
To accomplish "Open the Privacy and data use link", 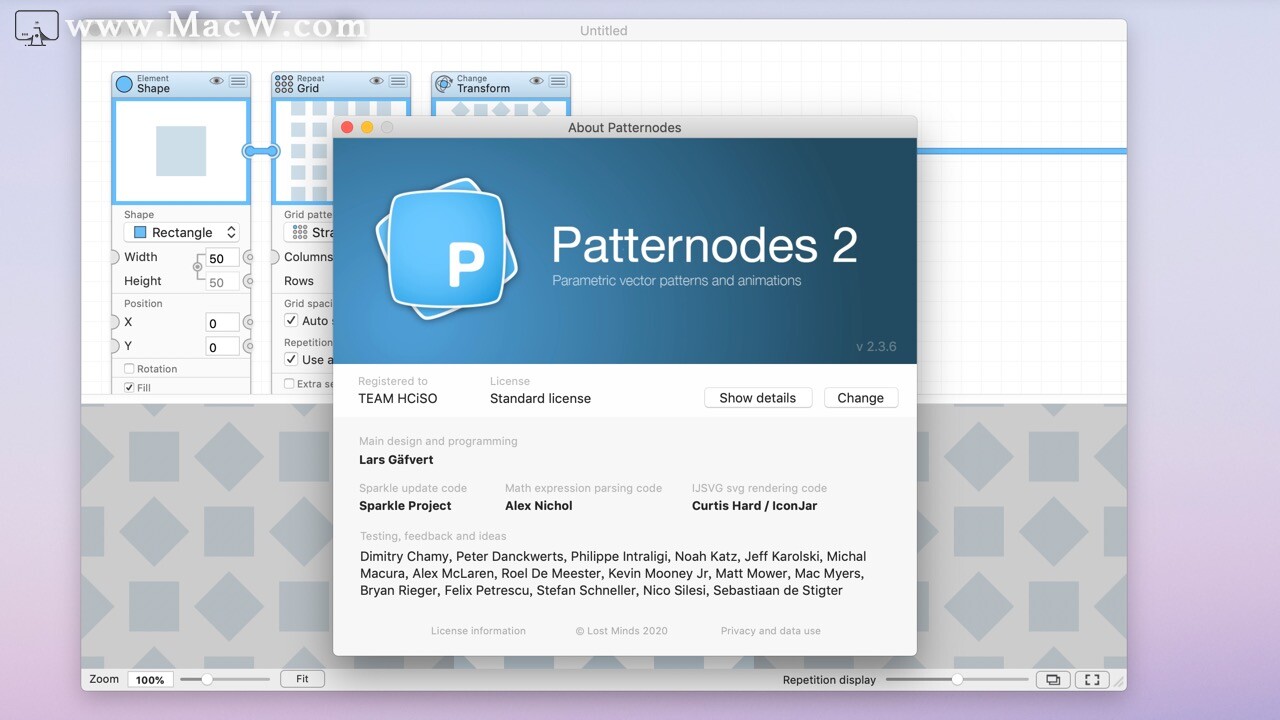I will click(x=771, y=631).
